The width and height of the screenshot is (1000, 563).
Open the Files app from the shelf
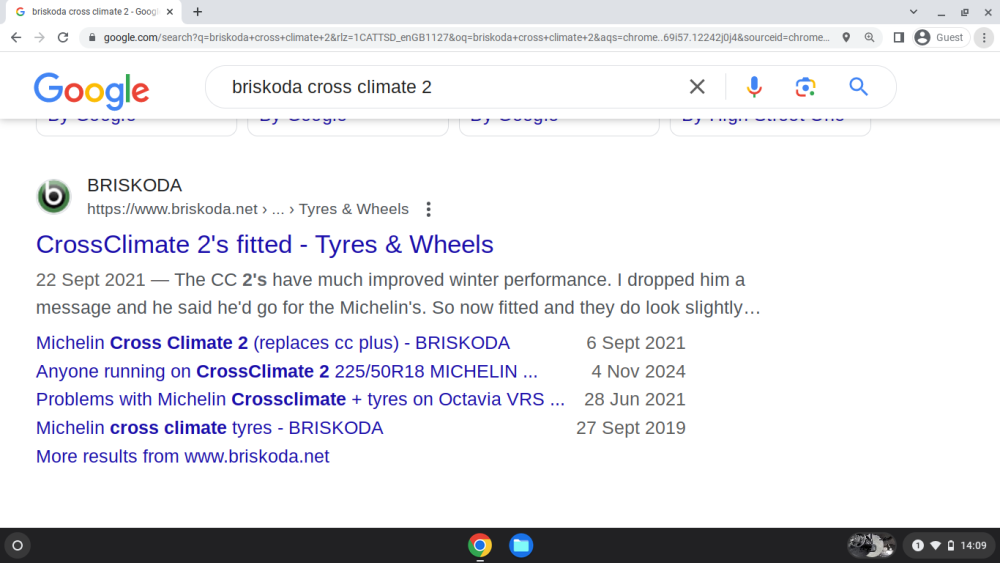click(x=521, y=545)
